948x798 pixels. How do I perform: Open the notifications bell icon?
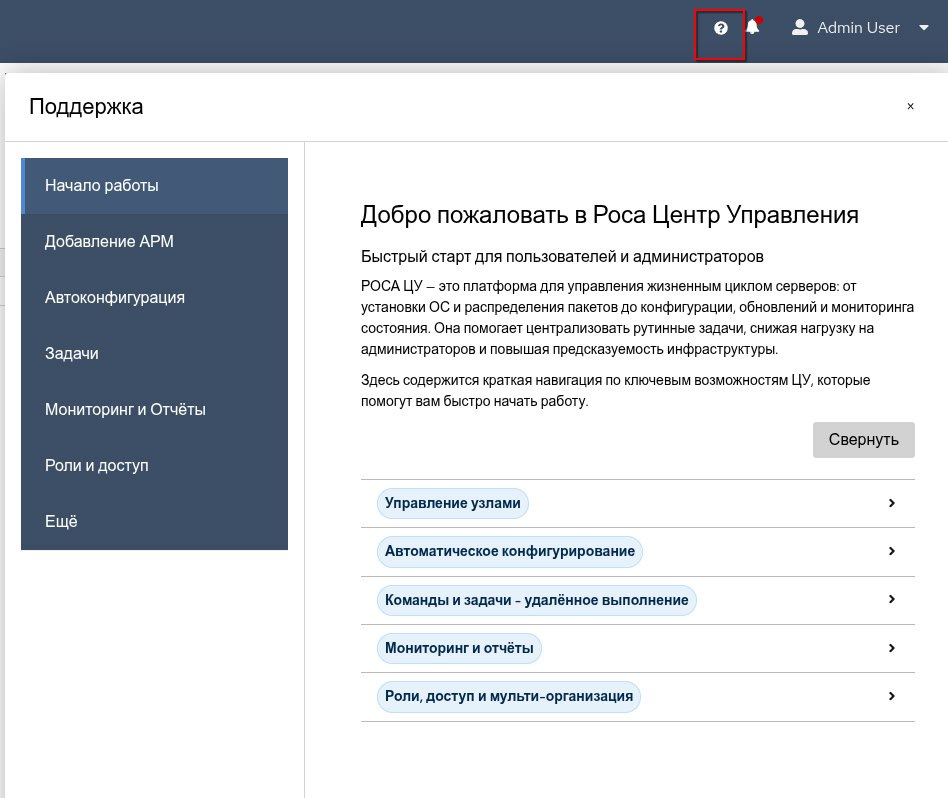[752, 28]
